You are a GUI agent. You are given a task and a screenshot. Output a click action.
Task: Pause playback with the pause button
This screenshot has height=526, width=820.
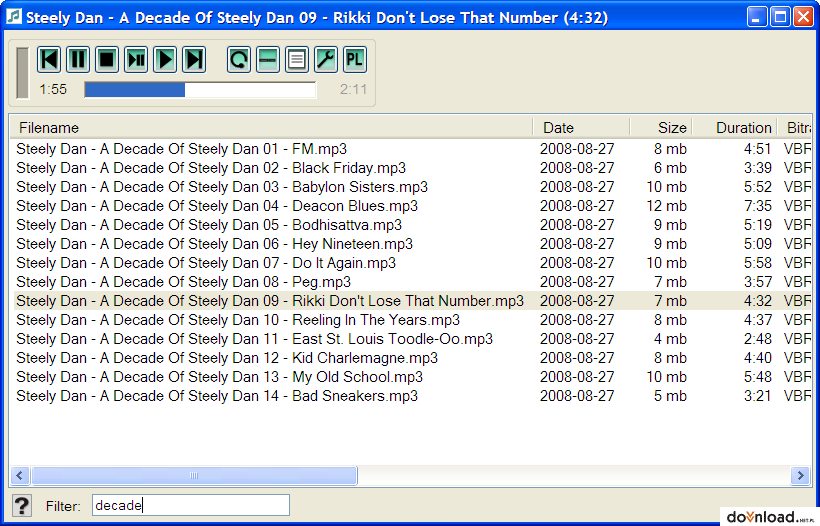78,59
